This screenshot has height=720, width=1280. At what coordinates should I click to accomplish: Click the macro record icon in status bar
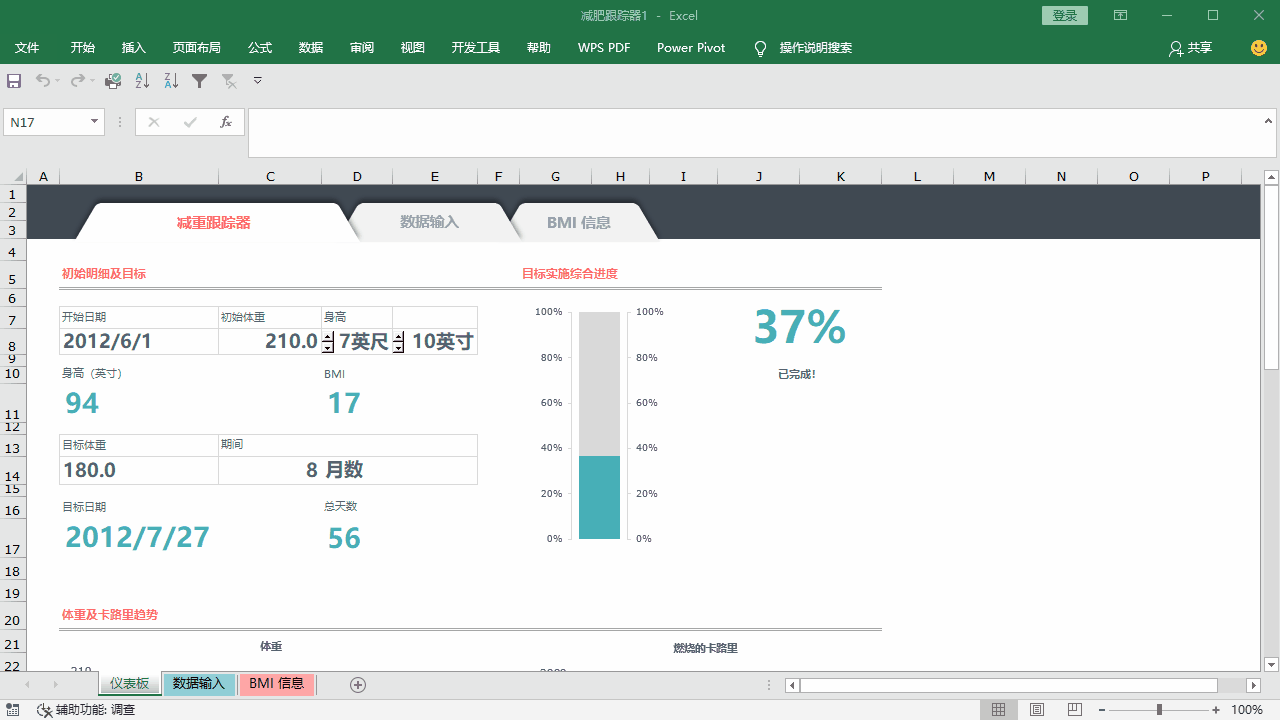coord(14,710)
